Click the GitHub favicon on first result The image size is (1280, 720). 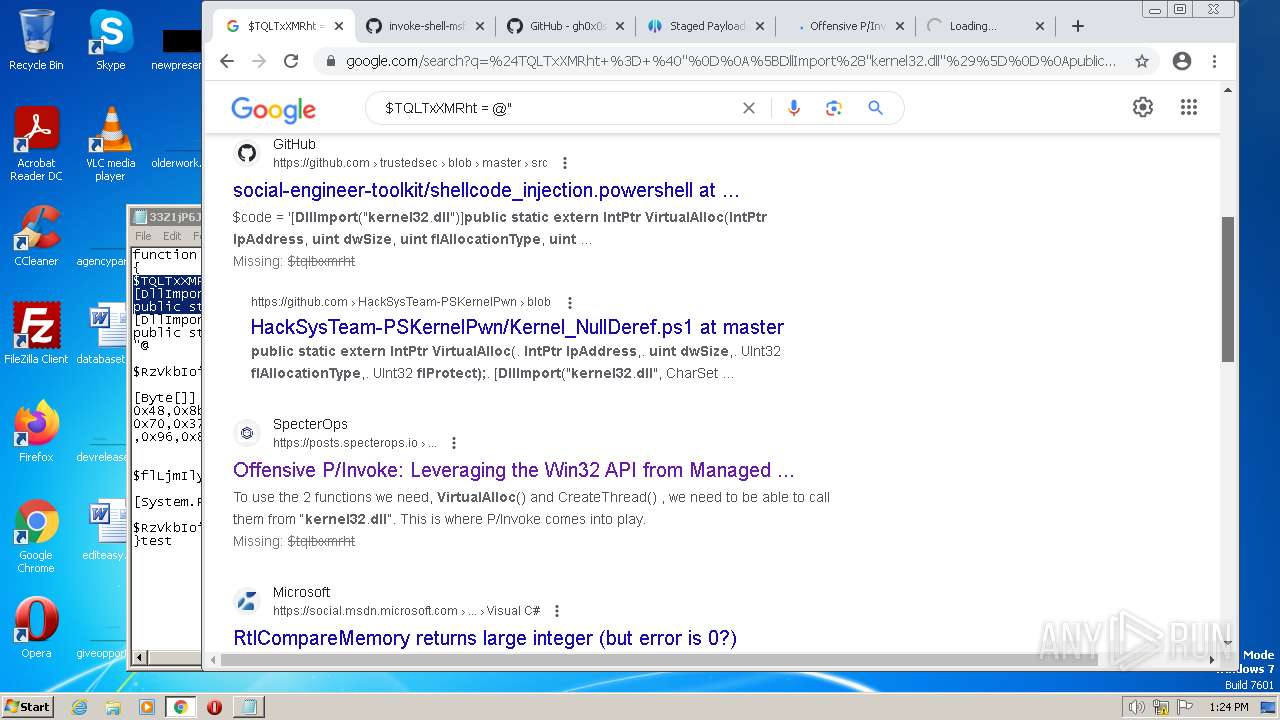click(x=247, y=153)
